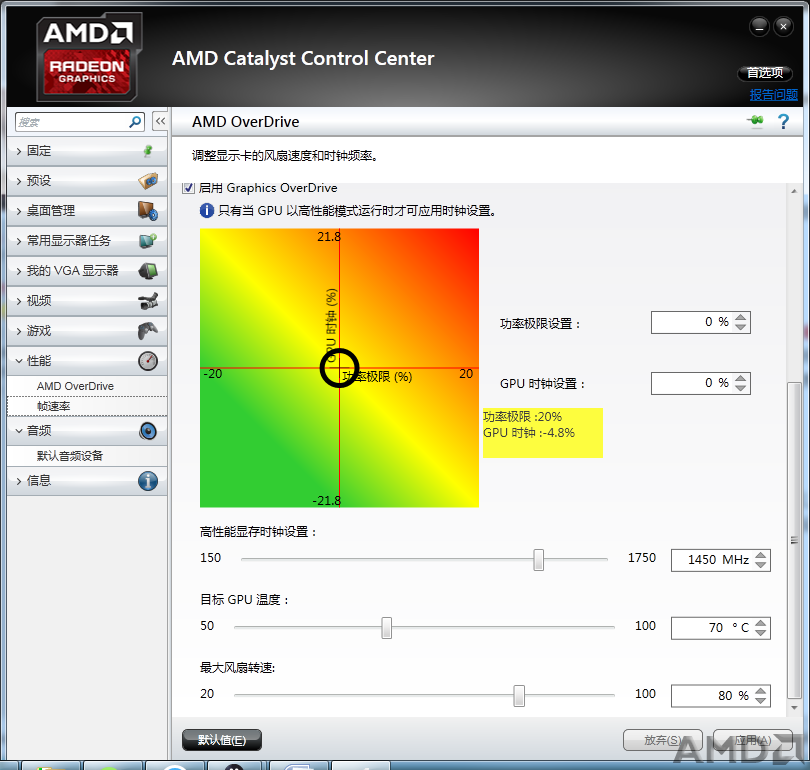Image resolution: width=810 pixels, height=770 pixels.
Task: Click the 最大风扇转速 slider handle
Action: pyautogui.click(x=519, y=696)
